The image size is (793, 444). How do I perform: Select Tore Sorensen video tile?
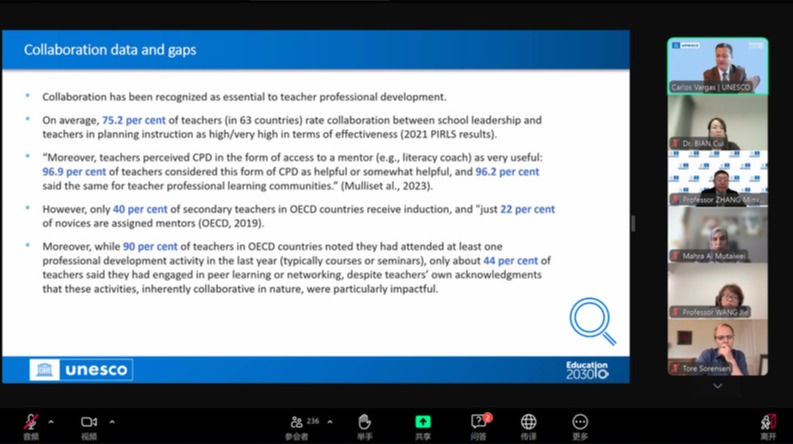(x=718, y=348)
